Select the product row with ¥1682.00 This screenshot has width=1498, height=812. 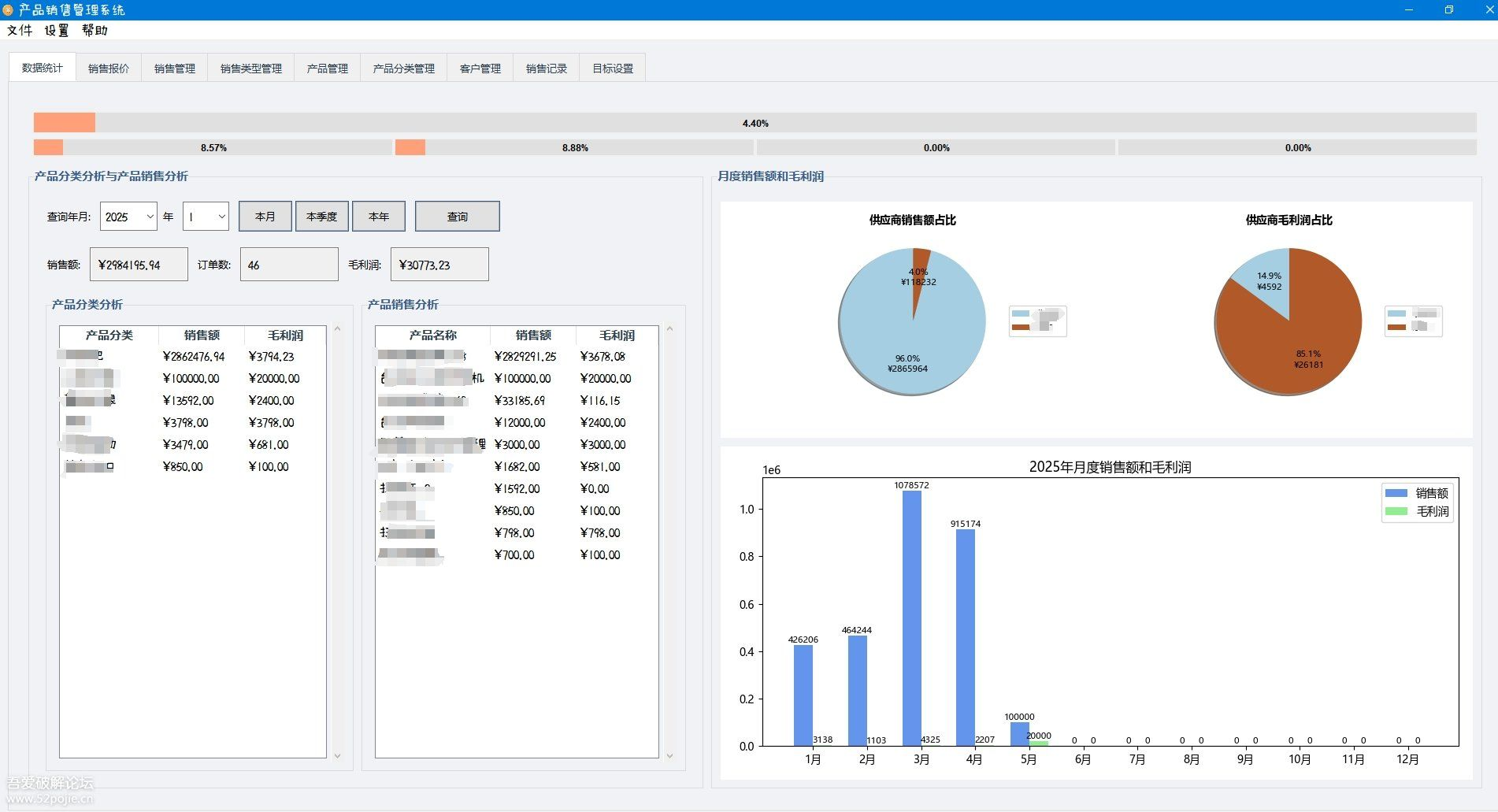click(x=517, y=467)
